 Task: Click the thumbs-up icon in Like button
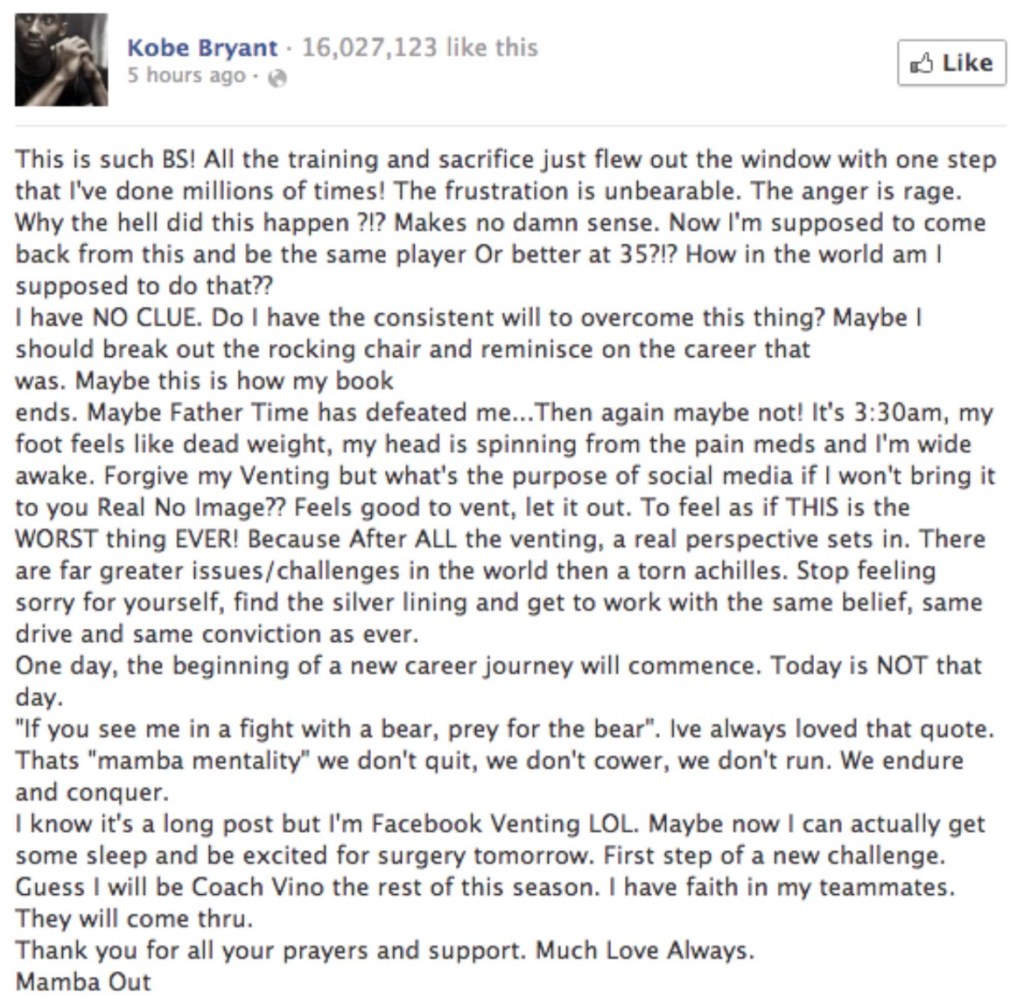point(922,63)
